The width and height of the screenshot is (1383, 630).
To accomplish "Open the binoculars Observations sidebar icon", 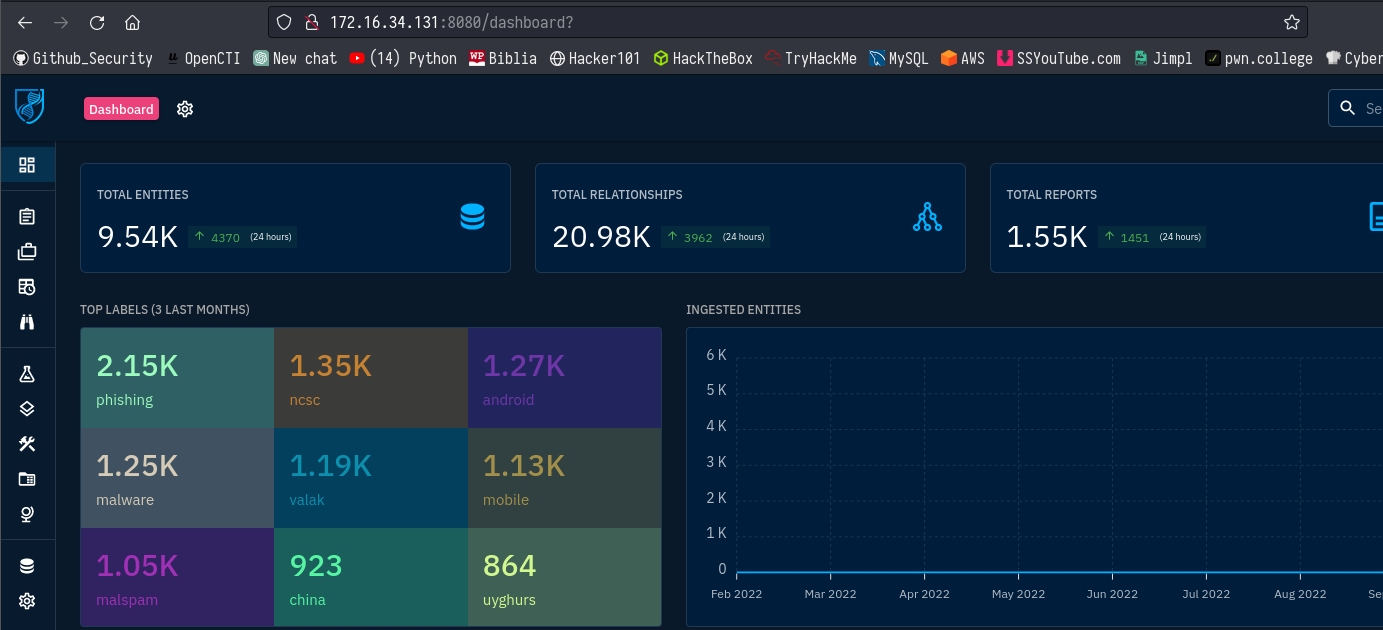I will [x=27, y=322].
